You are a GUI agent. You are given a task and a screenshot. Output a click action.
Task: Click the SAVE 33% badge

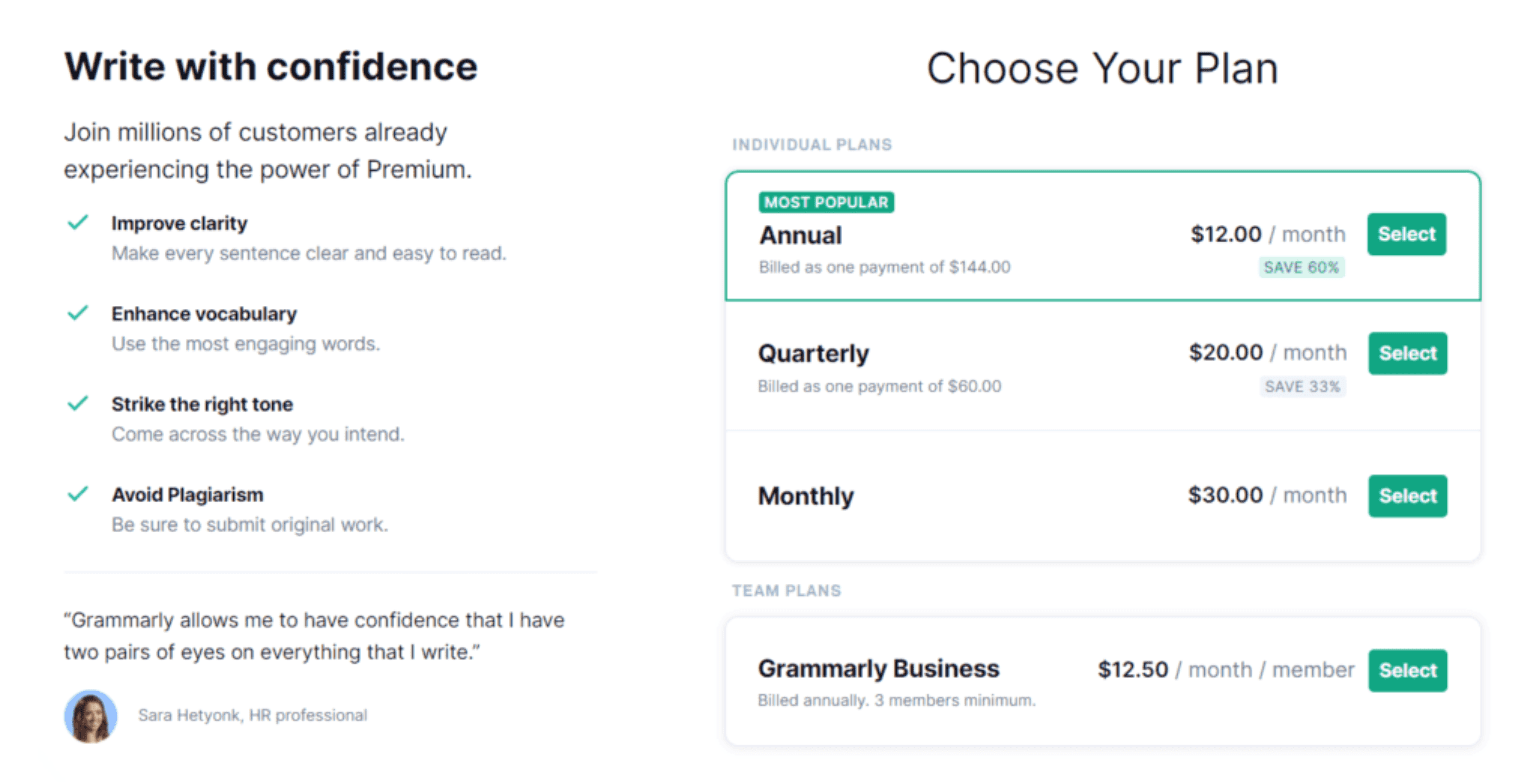pos(1303,386)
